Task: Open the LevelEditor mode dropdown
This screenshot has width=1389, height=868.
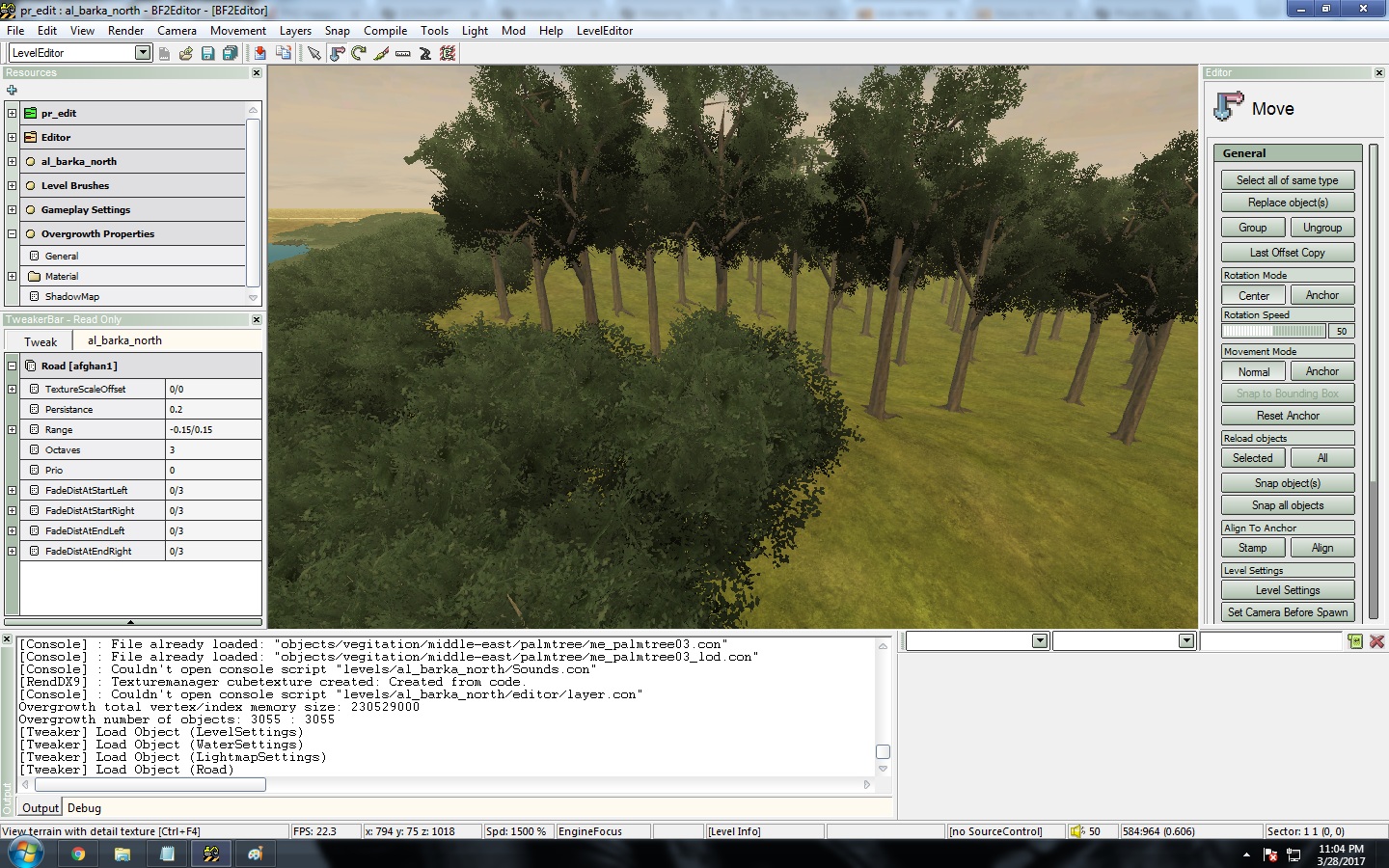Action: coord(143,52)
